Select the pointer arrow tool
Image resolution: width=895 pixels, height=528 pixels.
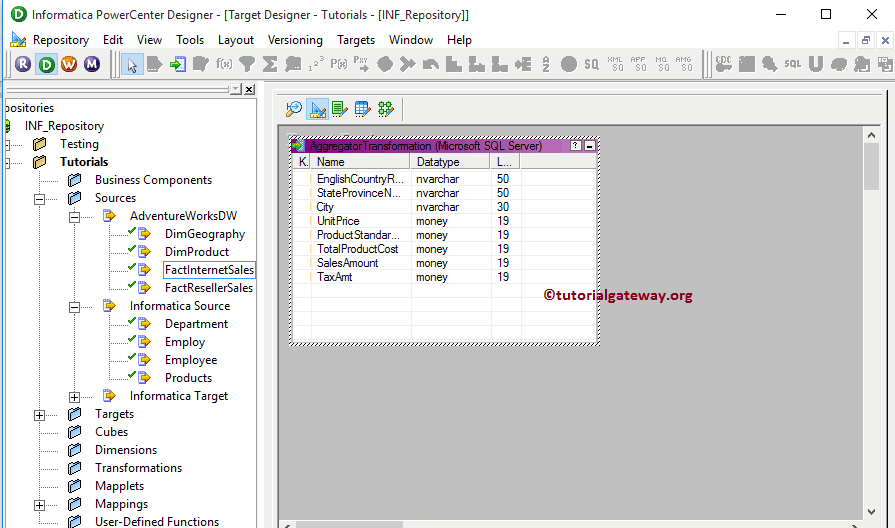[x=131, y=64]
